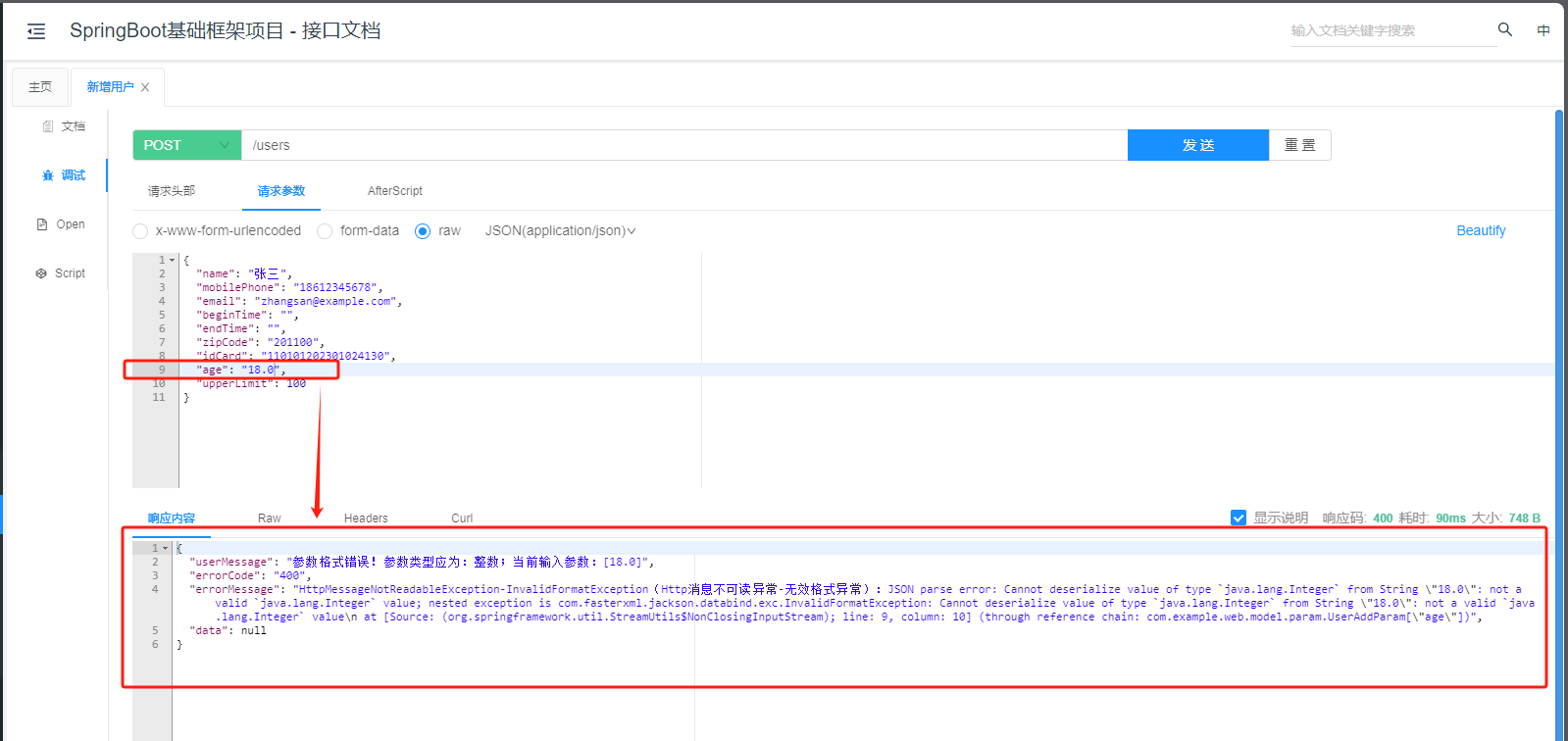Open the Headers response tab

pos(366,519)
